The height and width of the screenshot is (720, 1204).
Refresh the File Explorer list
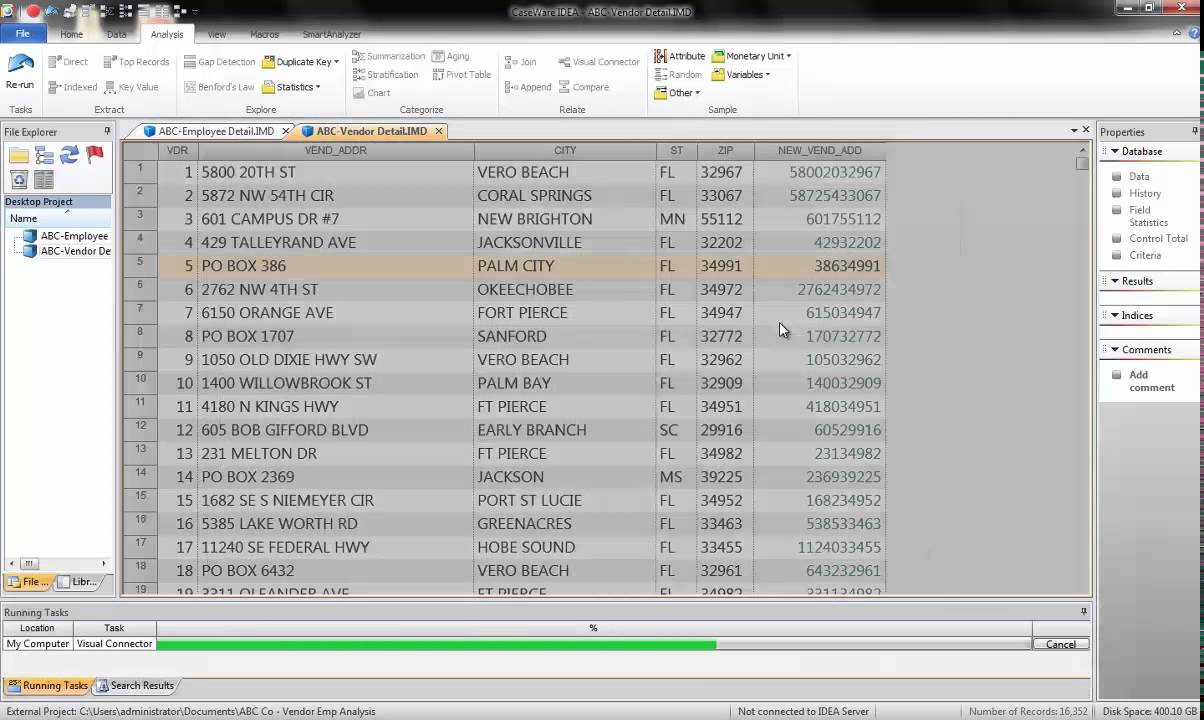click(x=69, y=155)
